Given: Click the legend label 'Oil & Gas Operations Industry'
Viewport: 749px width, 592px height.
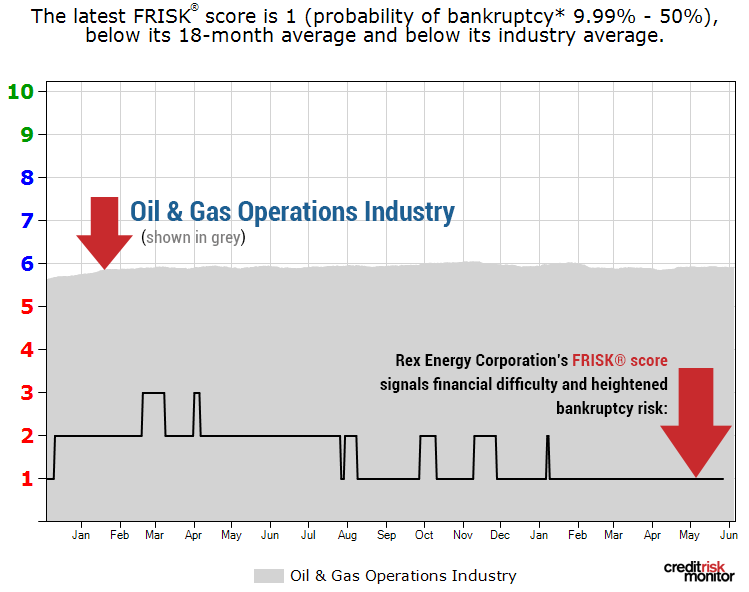Looking at the screenshot, I should [403, 576].
